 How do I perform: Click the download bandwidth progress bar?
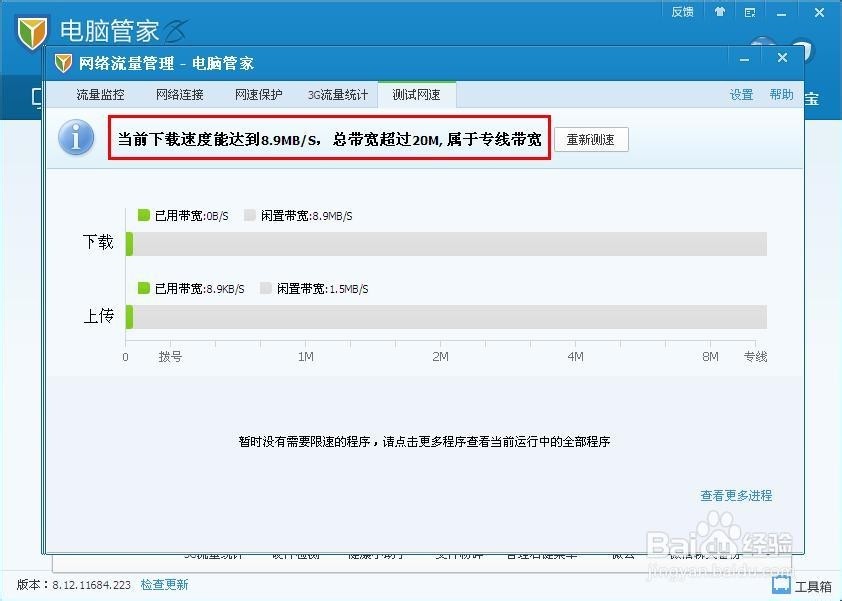450,242
